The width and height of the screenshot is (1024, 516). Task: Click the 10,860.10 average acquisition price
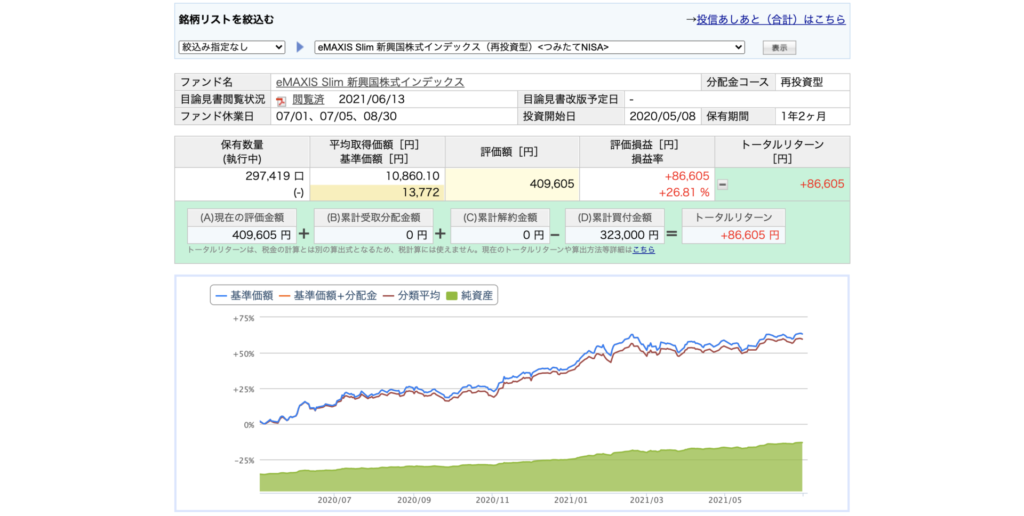(x=413, y=176)
